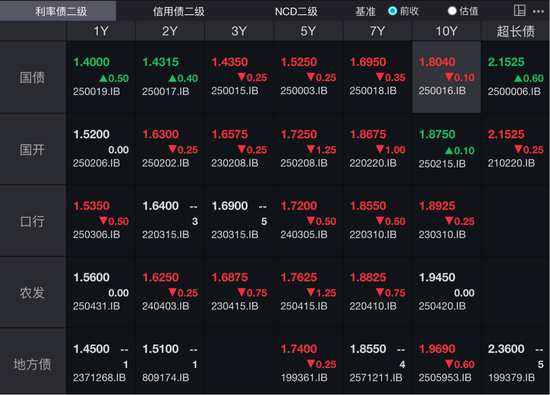Open bond 250202.IB yielding 1.6300
Image resolution: width=550 pixels, height=395 pixels.
click(x=170, y=149)
